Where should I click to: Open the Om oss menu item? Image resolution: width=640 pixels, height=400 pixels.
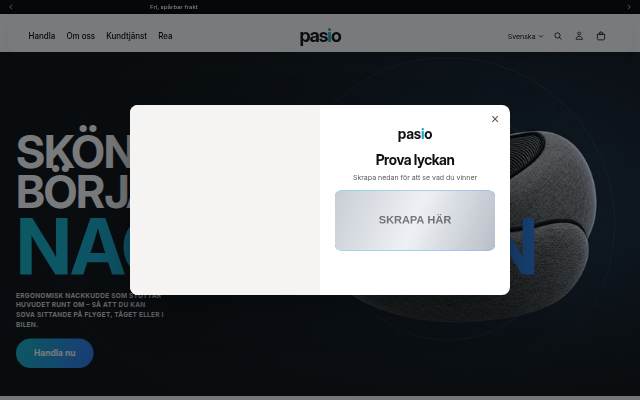click(80, 36)
